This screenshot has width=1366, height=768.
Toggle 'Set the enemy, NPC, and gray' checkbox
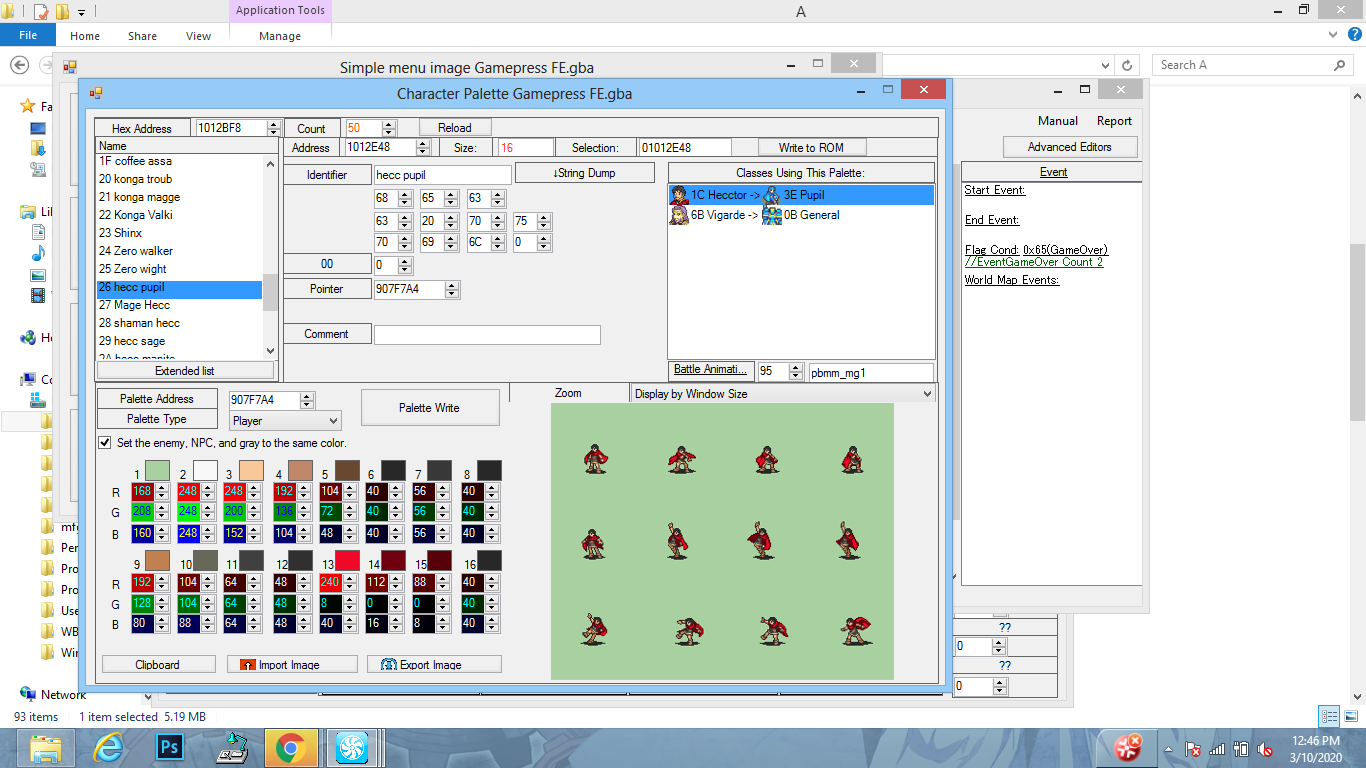point(105,442)
